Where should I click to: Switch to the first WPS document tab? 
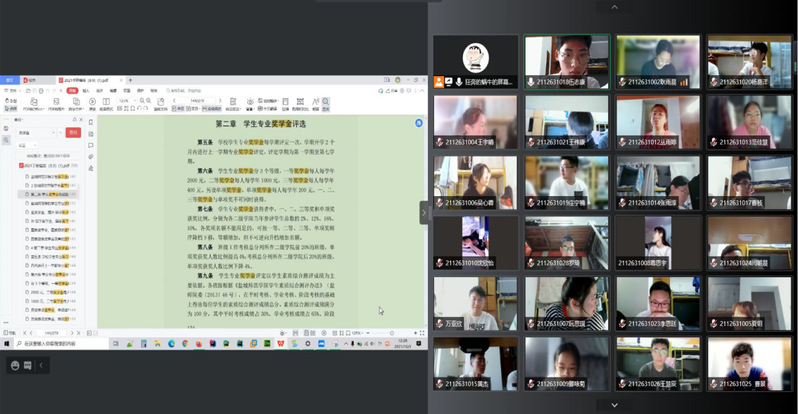pos(28,79)
